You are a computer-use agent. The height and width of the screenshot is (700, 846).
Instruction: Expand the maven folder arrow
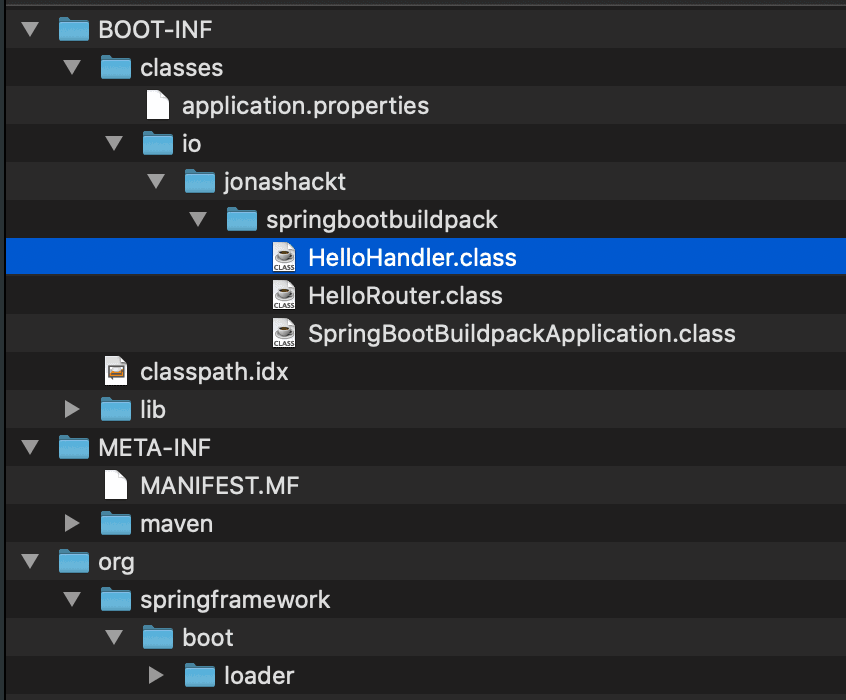(x=71, y=524)
